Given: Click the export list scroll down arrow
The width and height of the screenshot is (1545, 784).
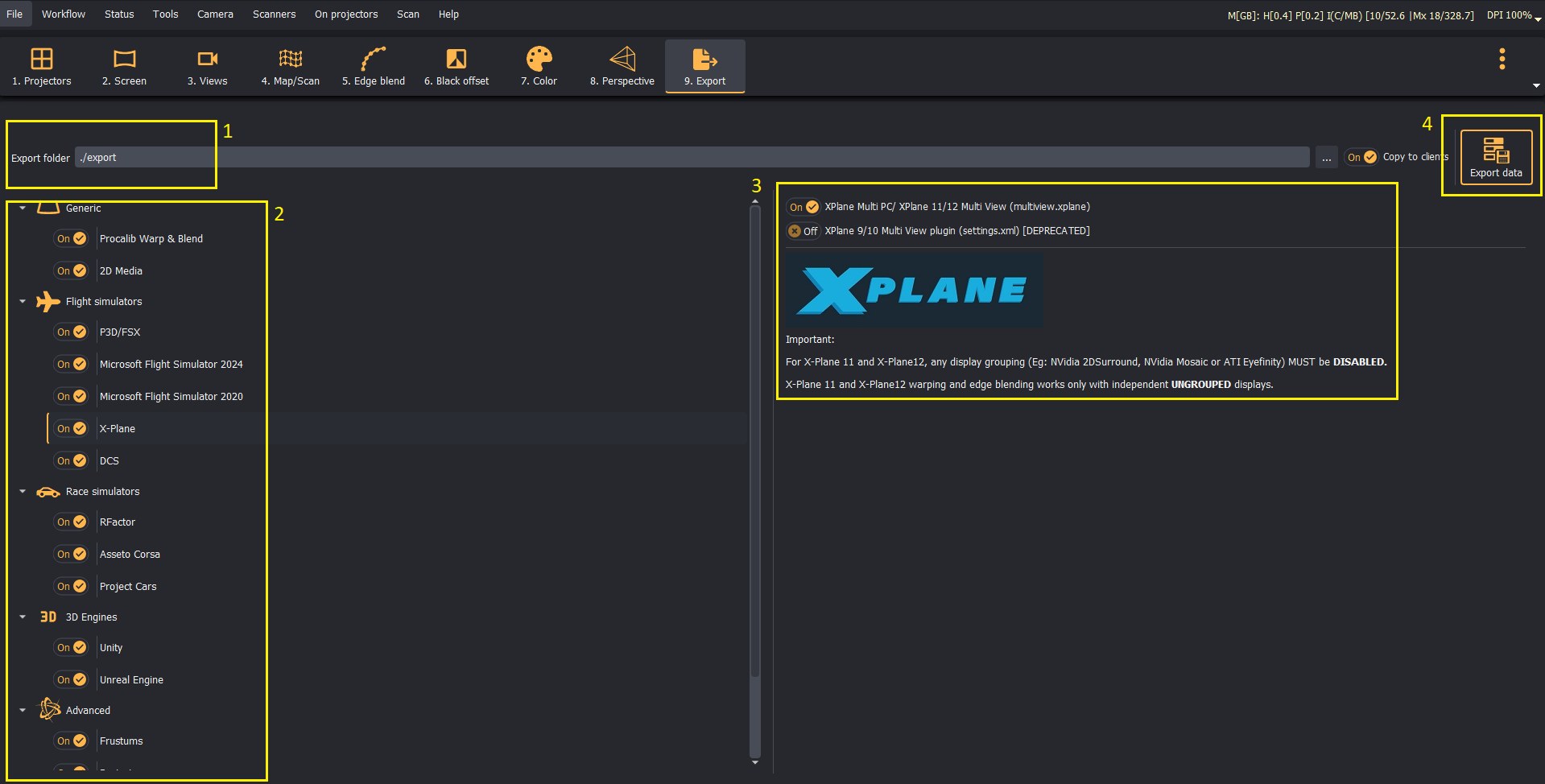Looking at the screenshot, I should (755, 762).
